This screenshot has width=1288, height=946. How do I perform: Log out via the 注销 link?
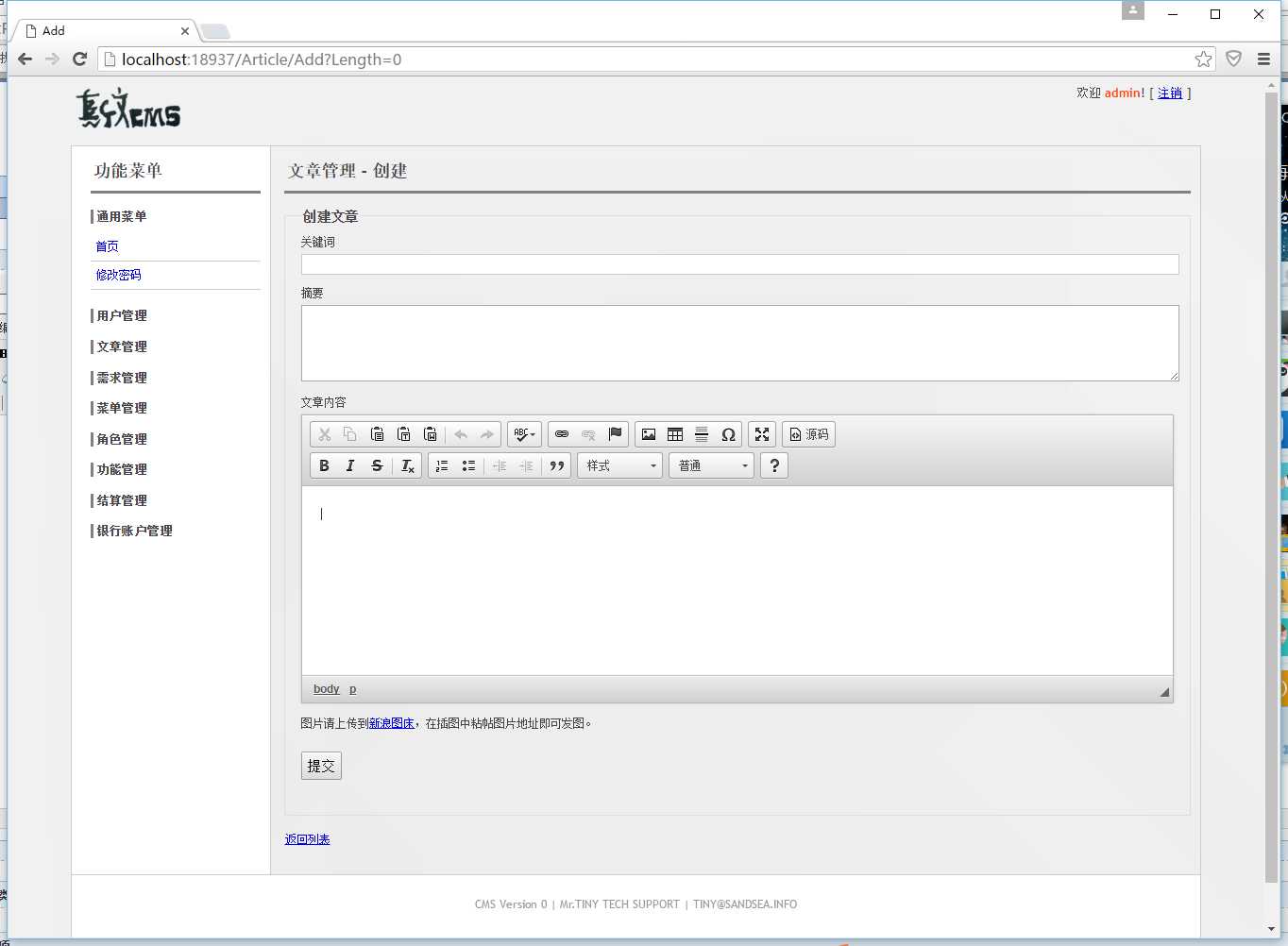coord(1170,93)
